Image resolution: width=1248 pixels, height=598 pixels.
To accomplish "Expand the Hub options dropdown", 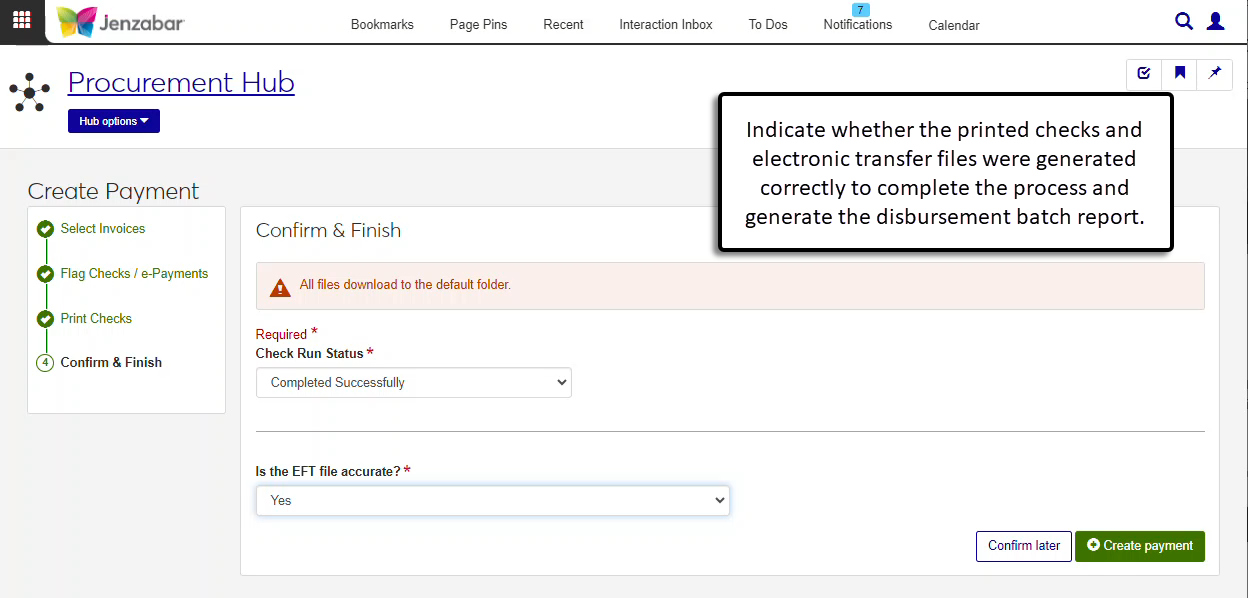I will (x=114, y=121).
